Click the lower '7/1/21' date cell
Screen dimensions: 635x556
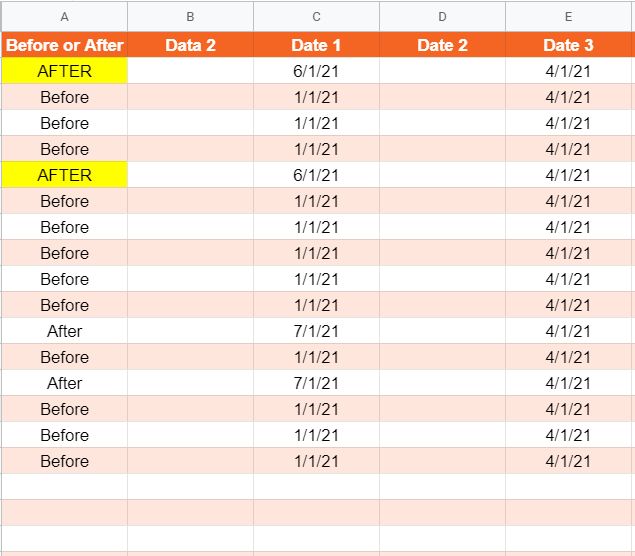coord(316,383)
